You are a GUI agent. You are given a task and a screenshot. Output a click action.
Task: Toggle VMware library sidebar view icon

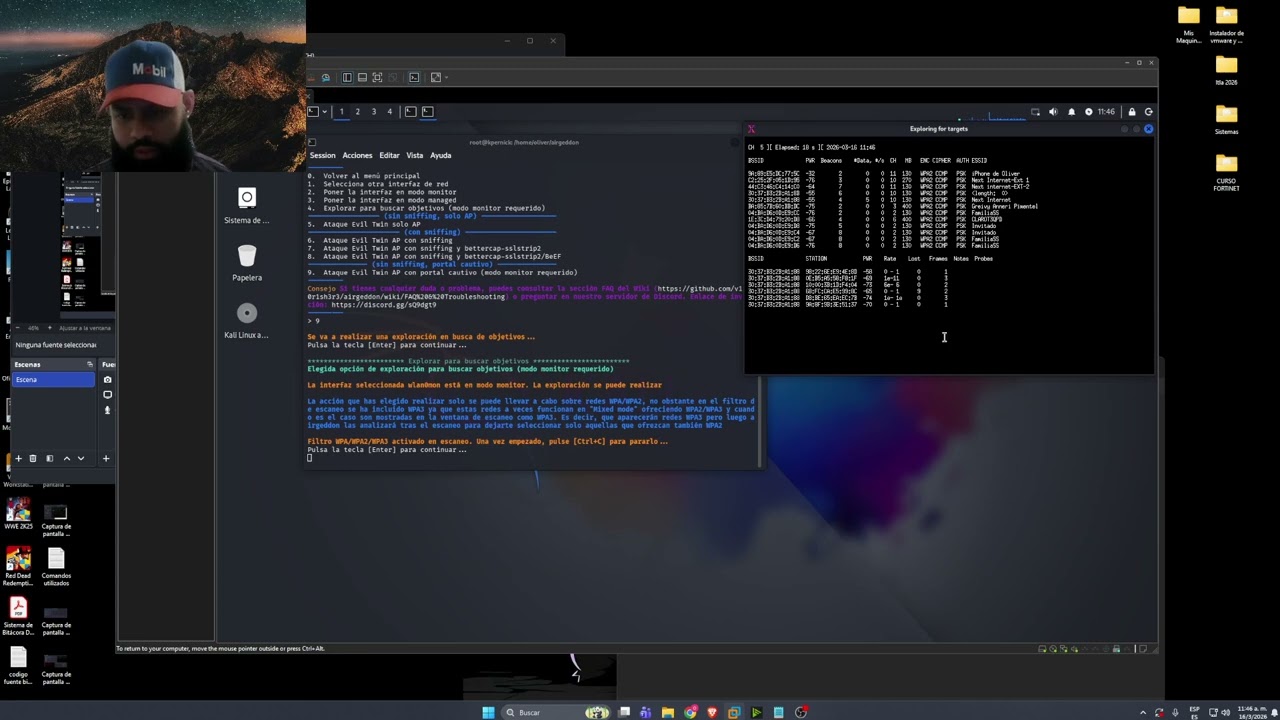(346, 77)
